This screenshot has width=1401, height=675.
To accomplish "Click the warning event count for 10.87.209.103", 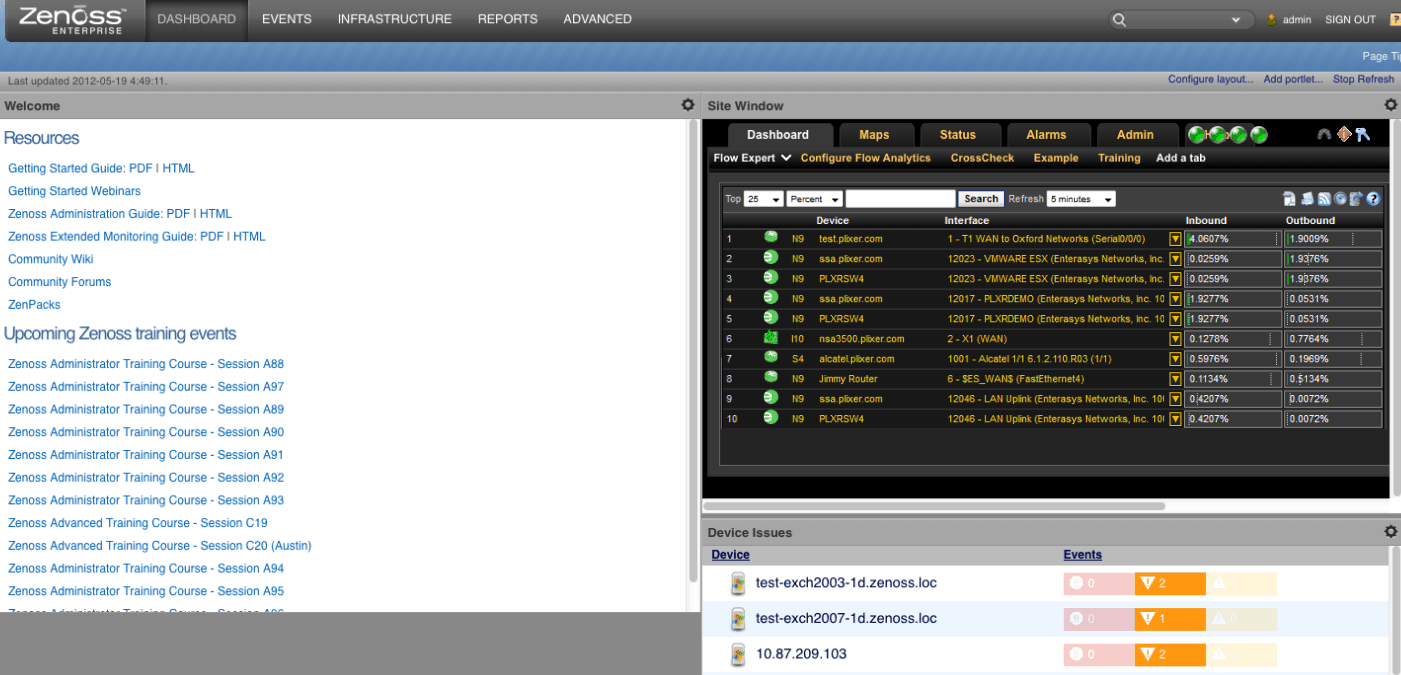I will click(1241, 655).
